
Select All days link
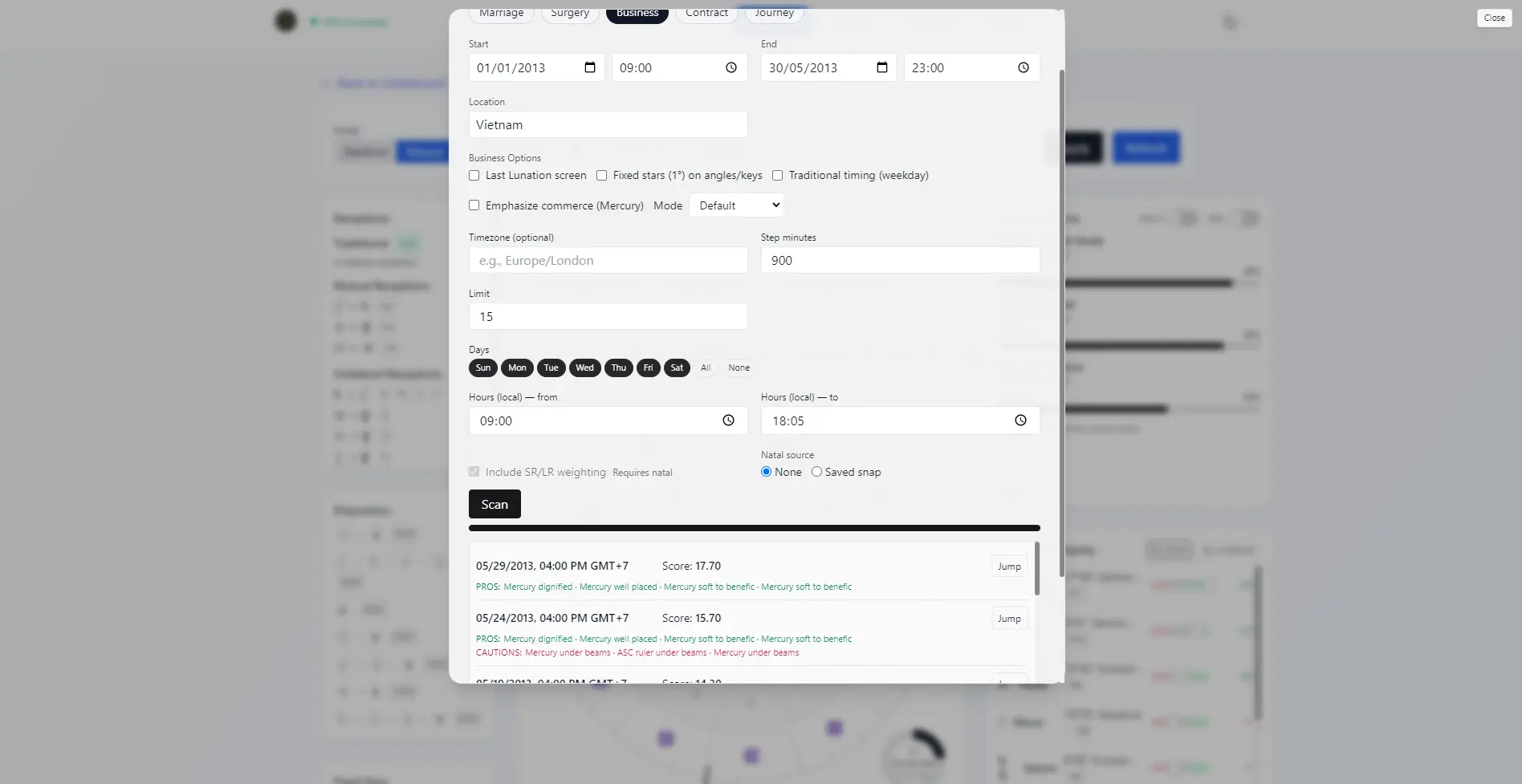coord(706,368)
